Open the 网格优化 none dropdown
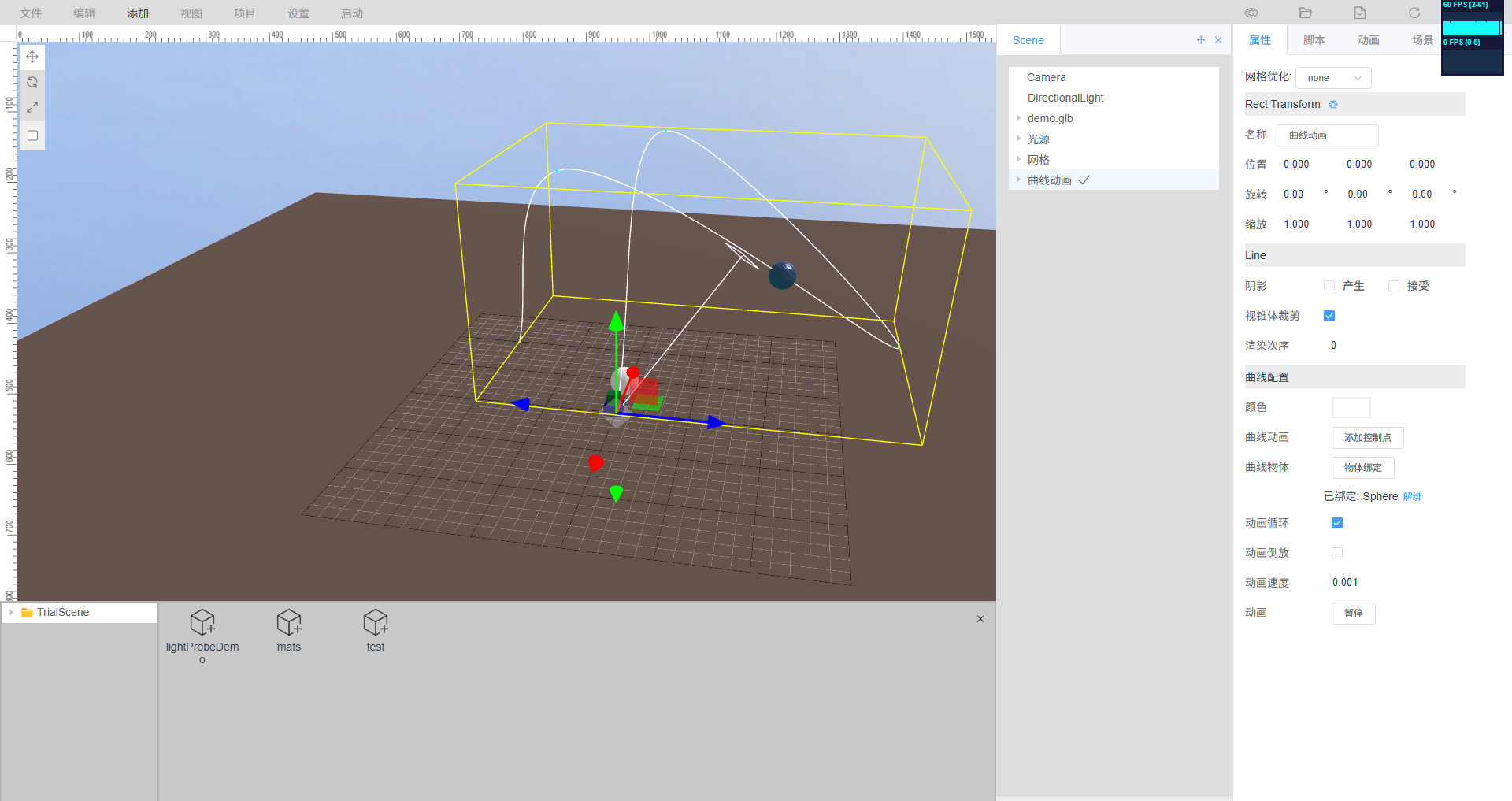 coord(1333,78)
